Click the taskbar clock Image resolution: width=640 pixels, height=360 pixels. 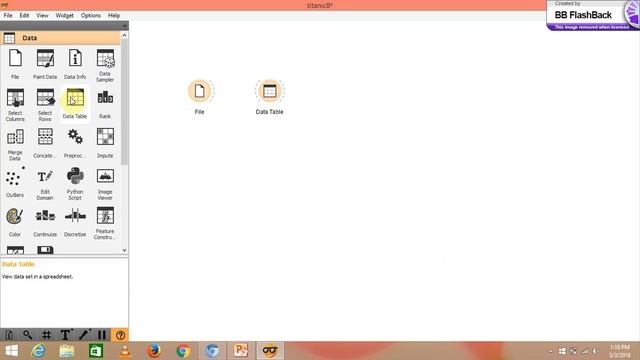[x=620, y=351]
